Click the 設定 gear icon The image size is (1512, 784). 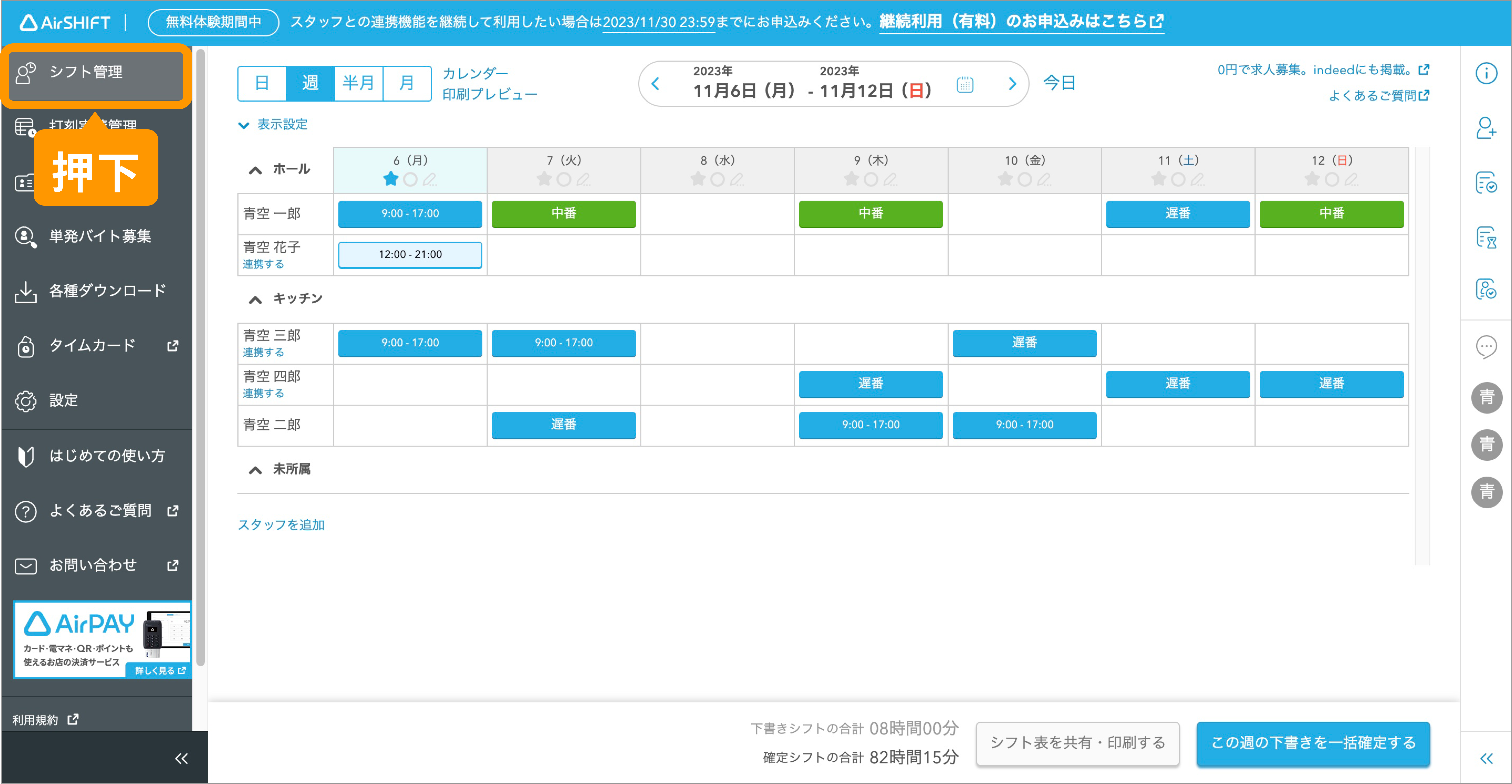click(x=25, y=401)
